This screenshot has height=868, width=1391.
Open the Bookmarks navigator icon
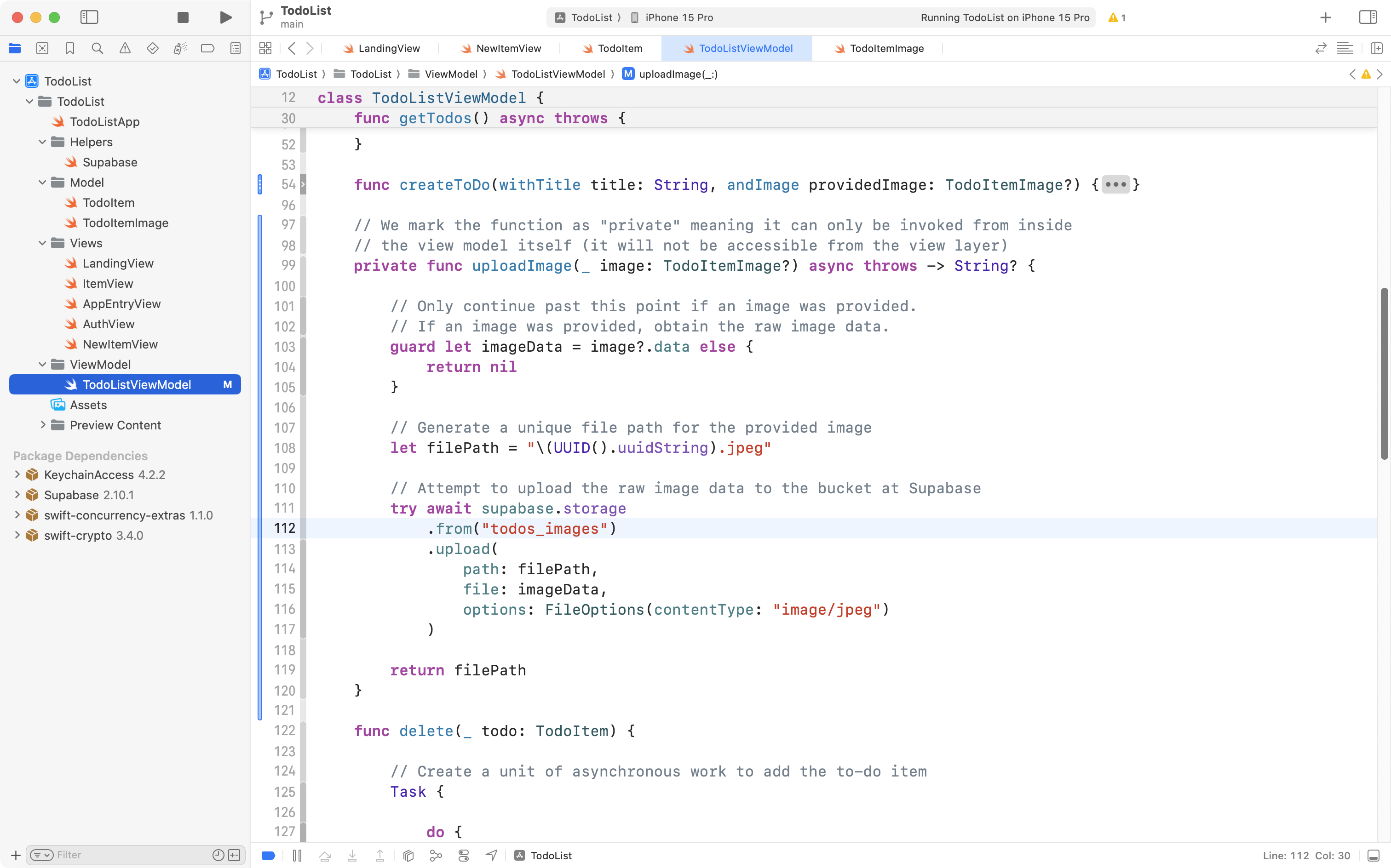coord(69,48)
